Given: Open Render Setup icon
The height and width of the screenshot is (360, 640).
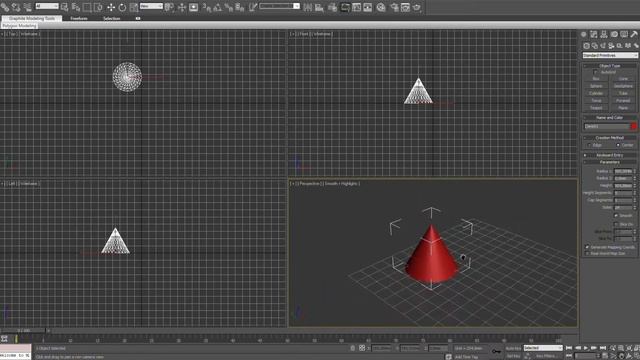Looking at the screenshot, I should (394, 7).
